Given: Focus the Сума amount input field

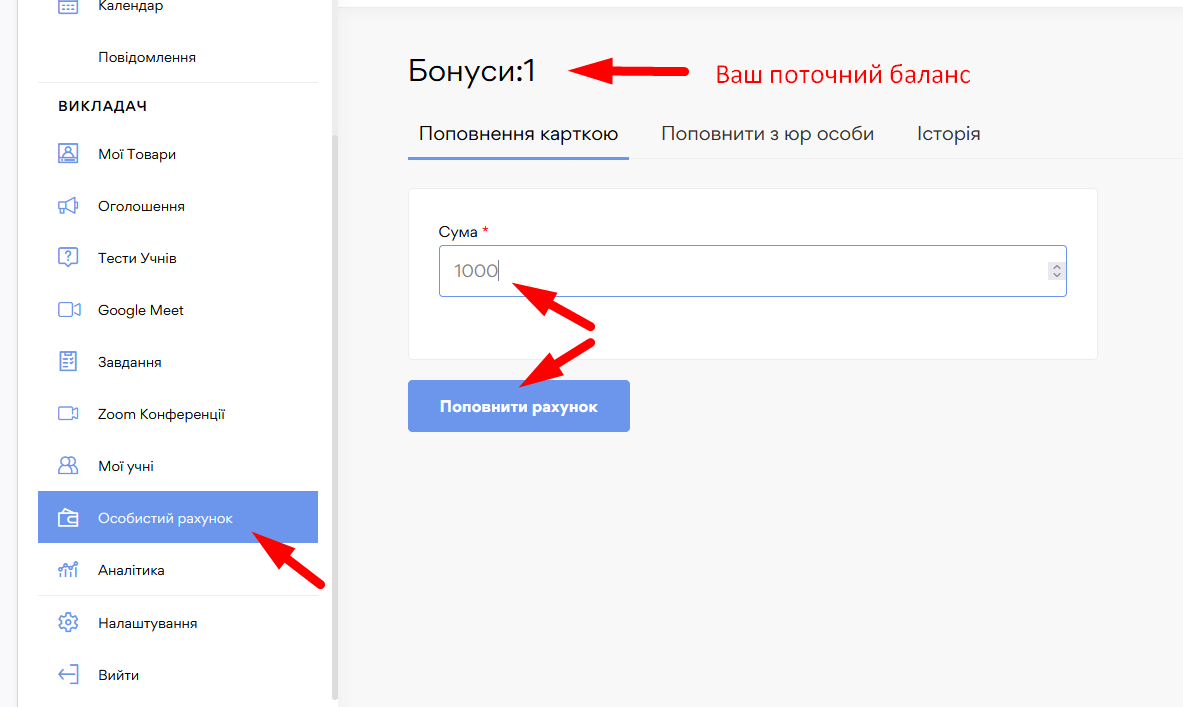Looking at the screenshot, I should 740,271.
